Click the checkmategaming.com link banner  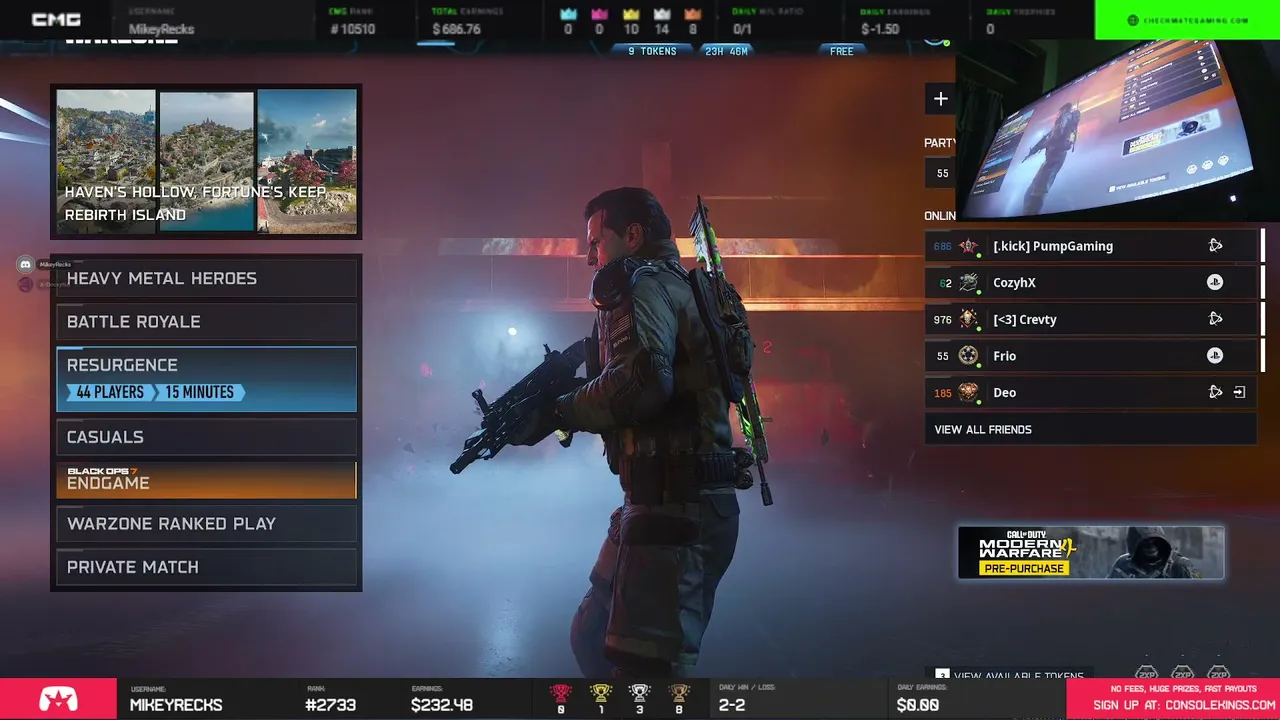tap(1187, 20)
